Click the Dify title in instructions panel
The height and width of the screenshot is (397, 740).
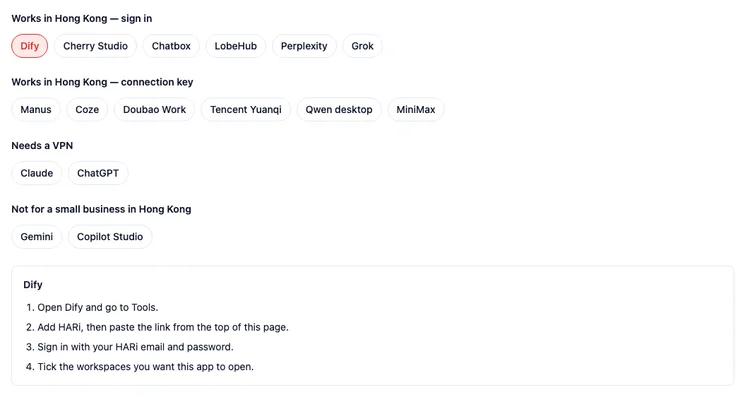33,285
